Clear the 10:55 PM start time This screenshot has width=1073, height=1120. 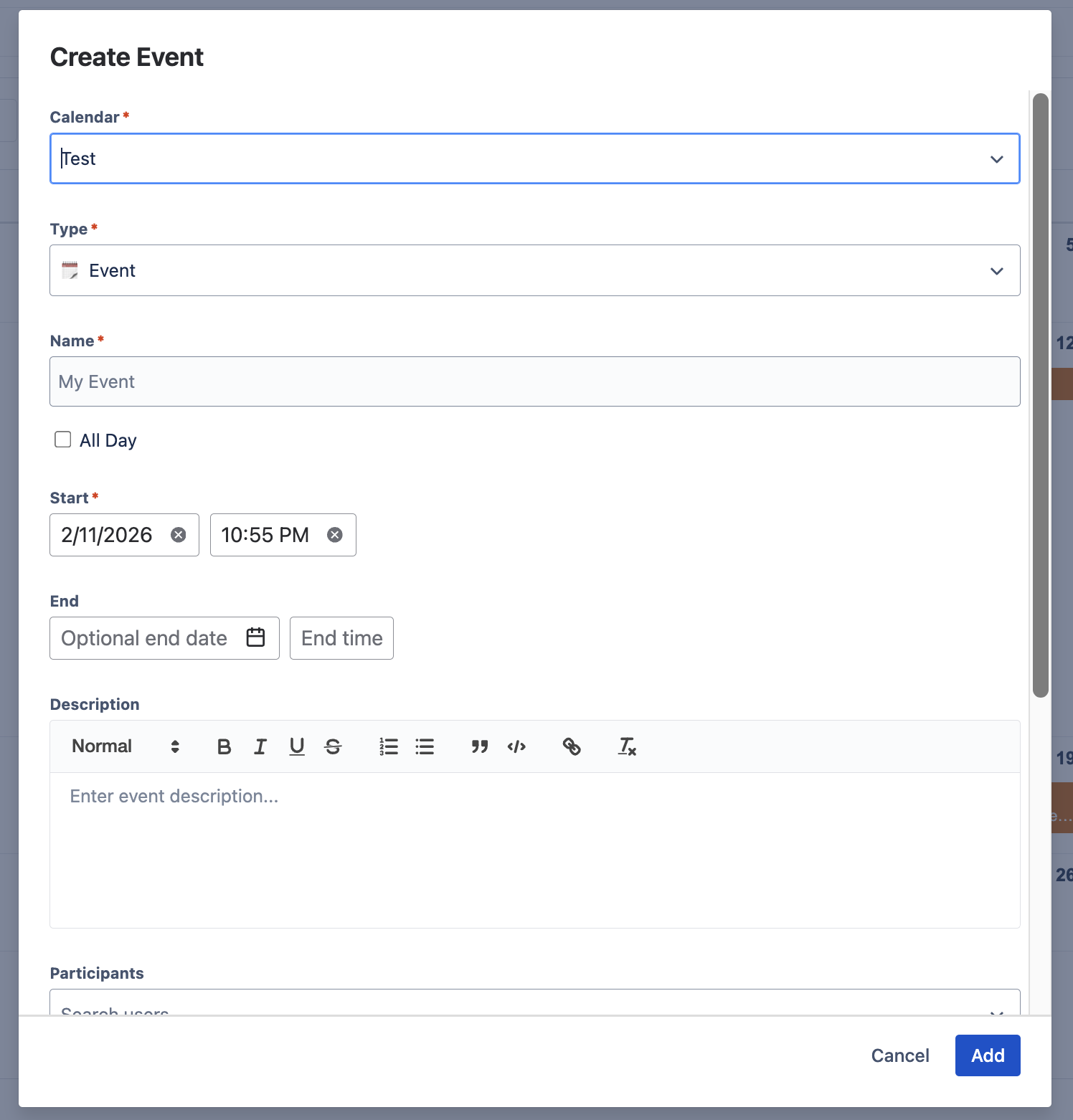tap(334, 534)
